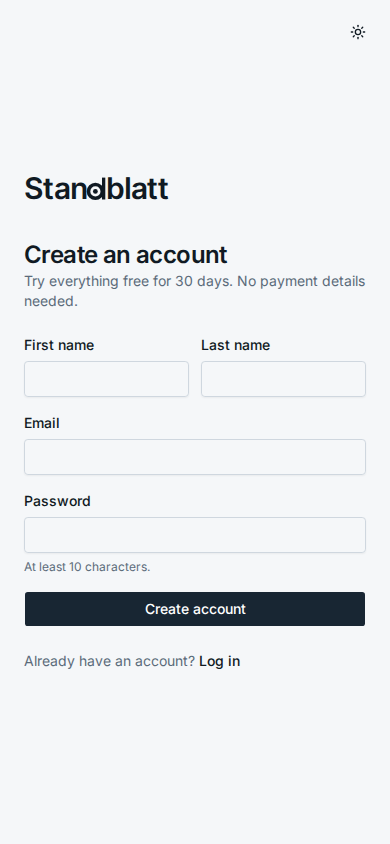Click the "Already have an account?" text
Screen dimensions: 390x844
pyautogui.click(x=109, y=661)
